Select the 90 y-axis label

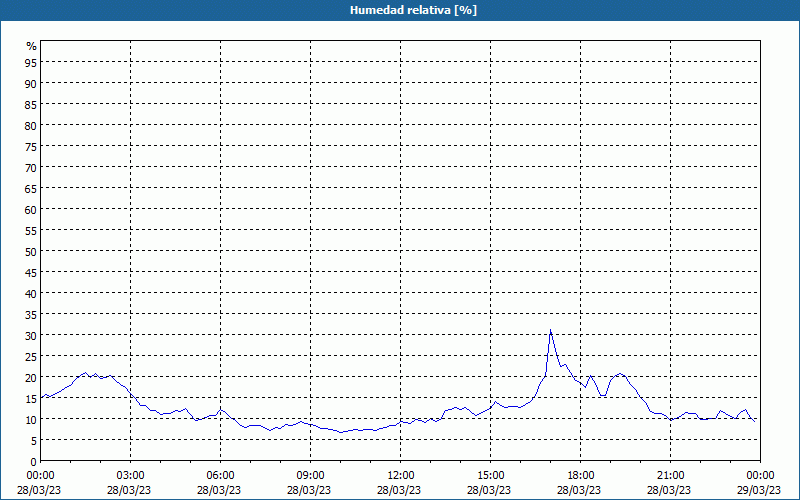click(x=31, y=84)
